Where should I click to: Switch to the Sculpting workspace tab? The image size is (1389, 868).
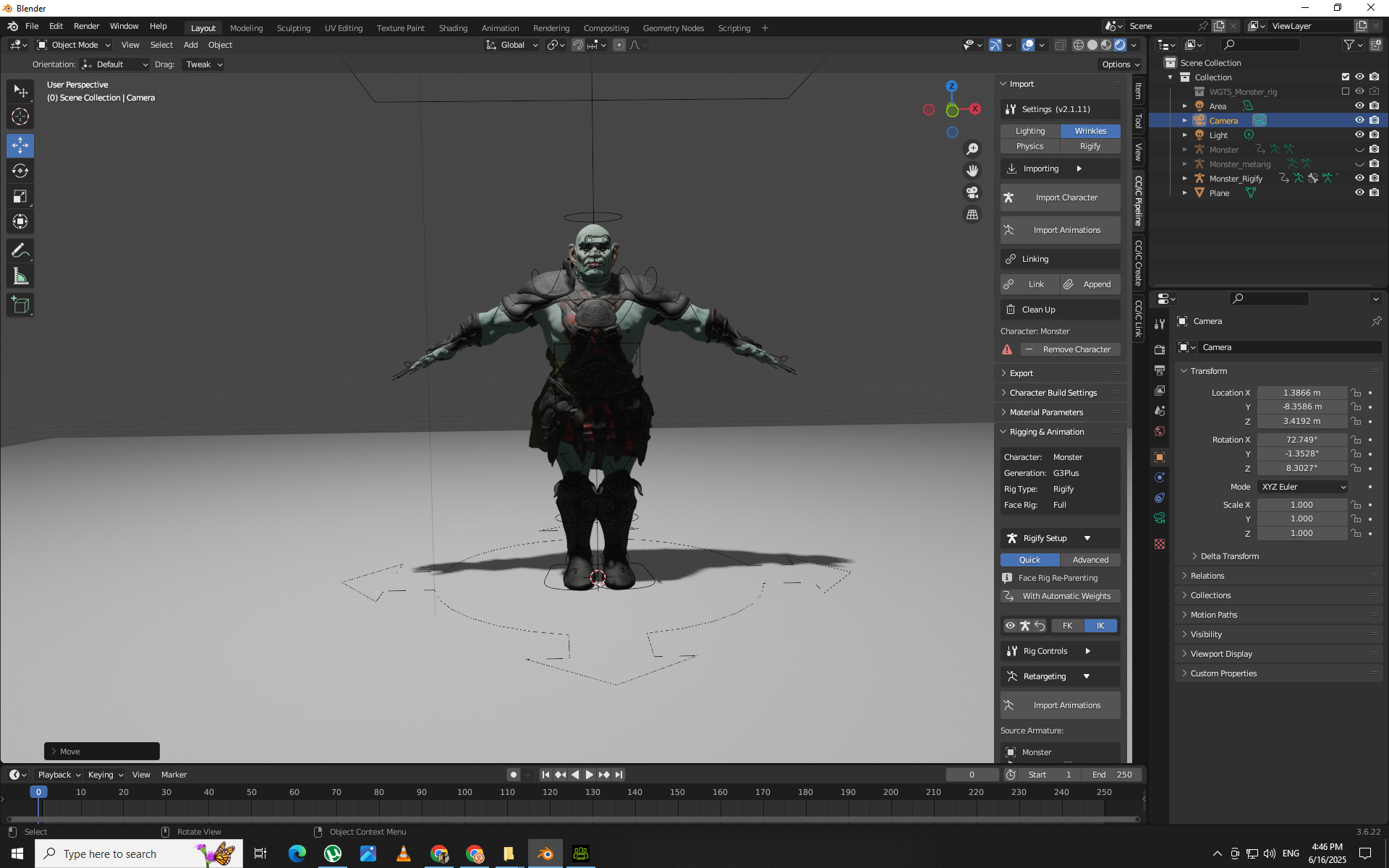tap(294, 28)
